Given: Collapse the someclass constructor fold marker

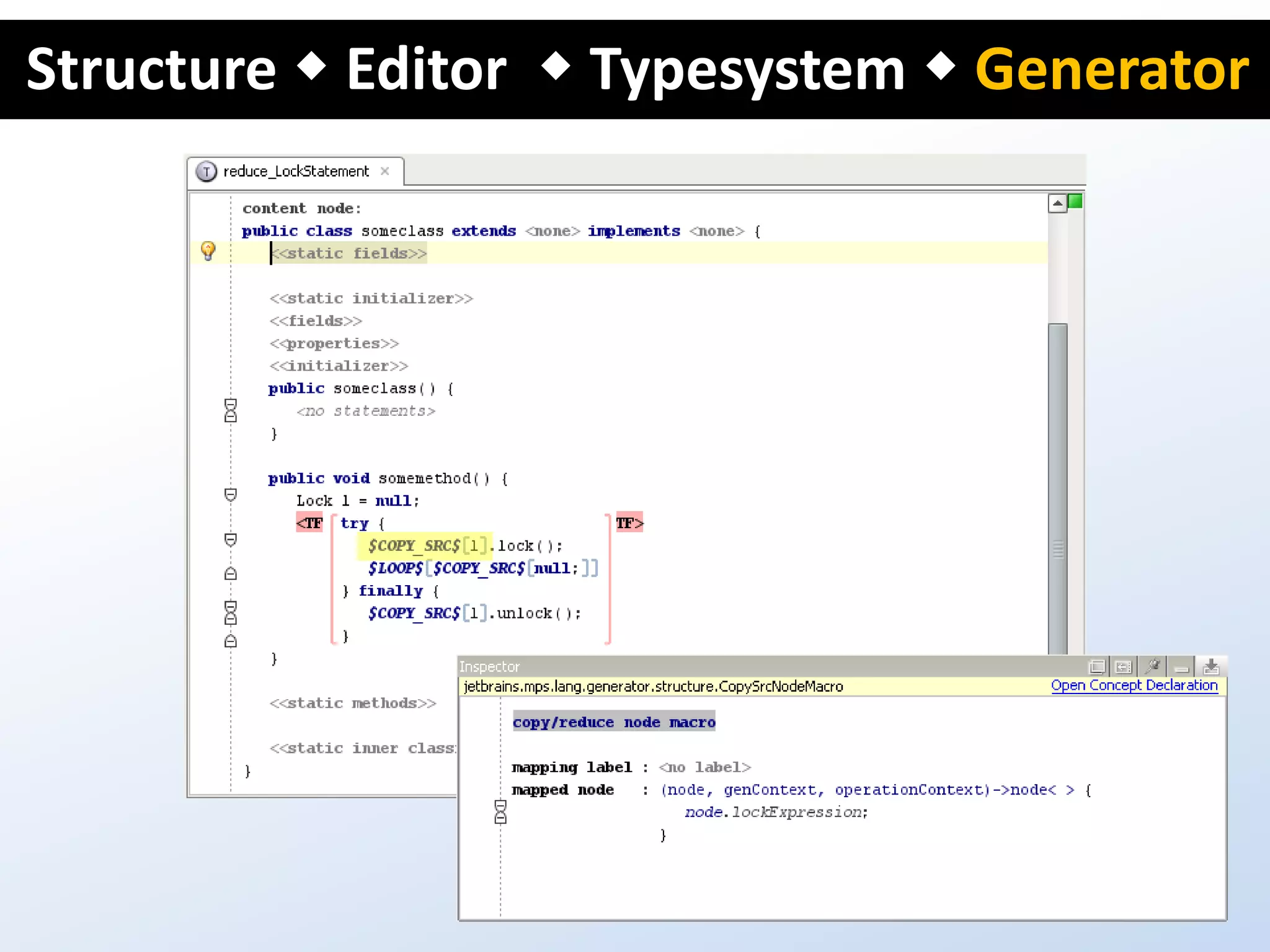Looking at the screenshot, I should [x=230, y=405].
